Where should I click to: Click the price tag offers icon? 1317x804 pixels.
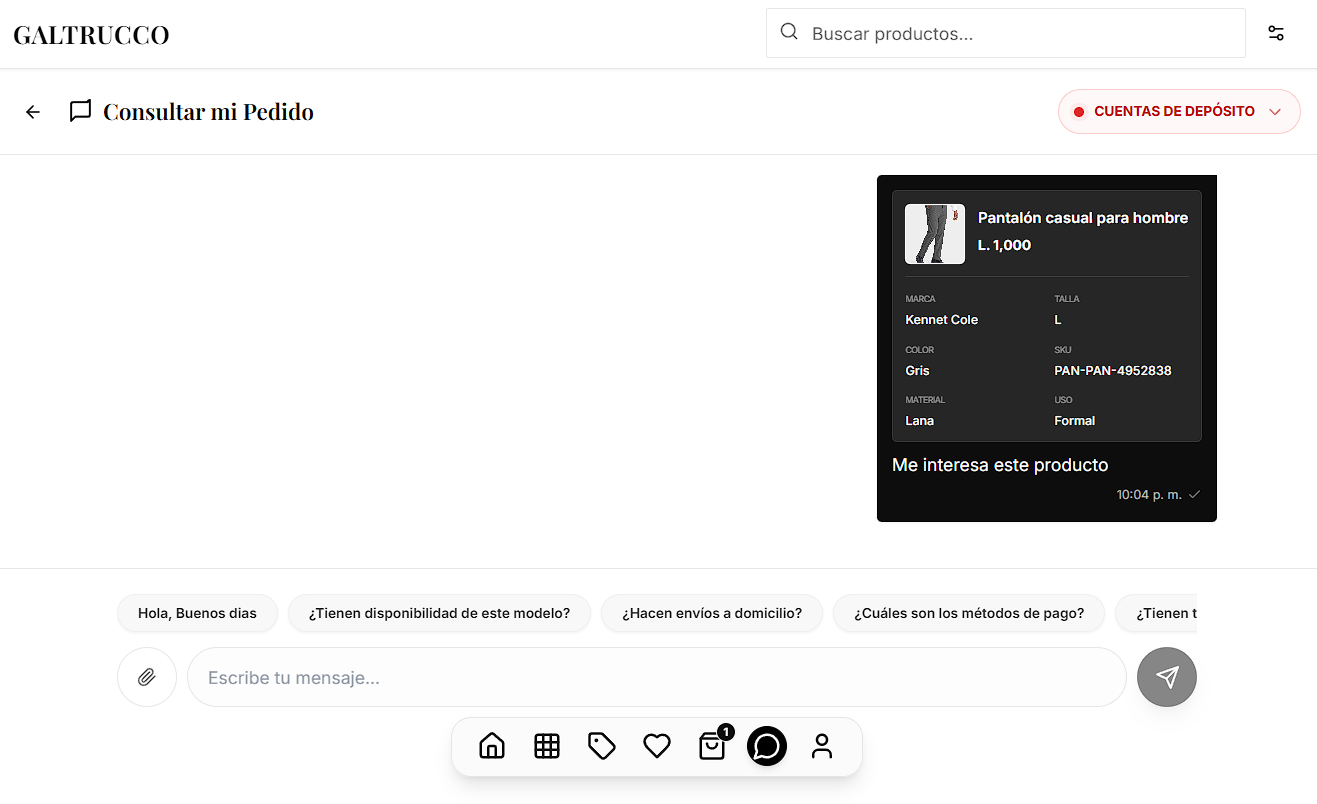point(601,746)
